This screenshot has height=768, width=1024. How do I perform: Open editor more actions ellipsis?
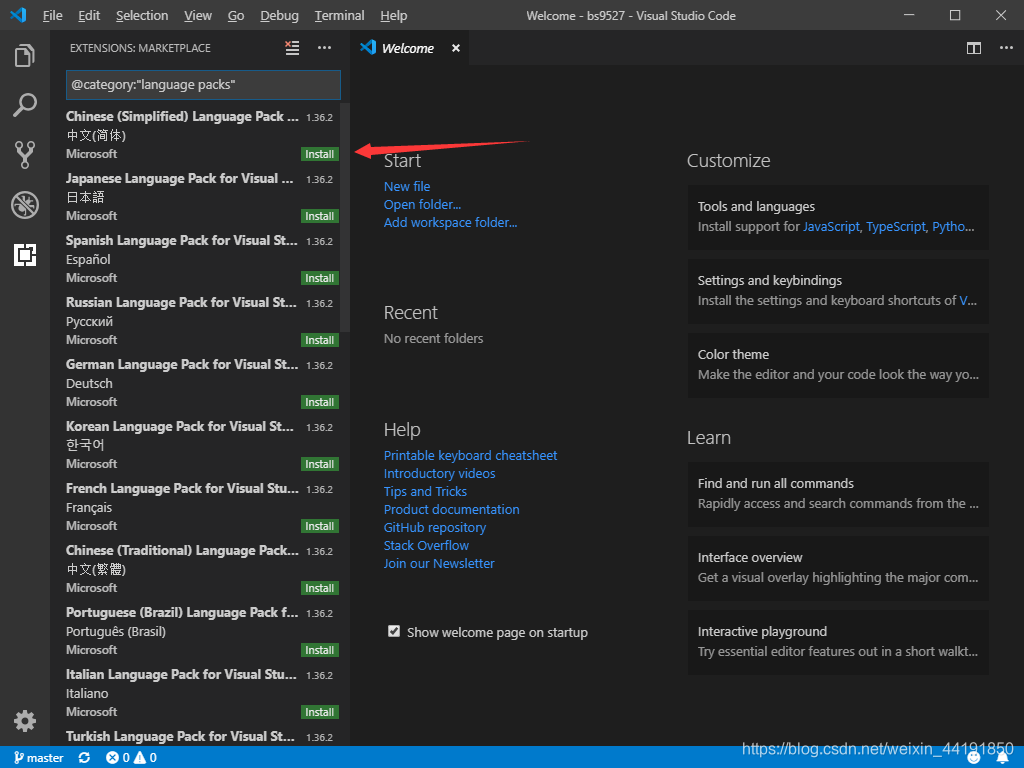coord(1006,48)
